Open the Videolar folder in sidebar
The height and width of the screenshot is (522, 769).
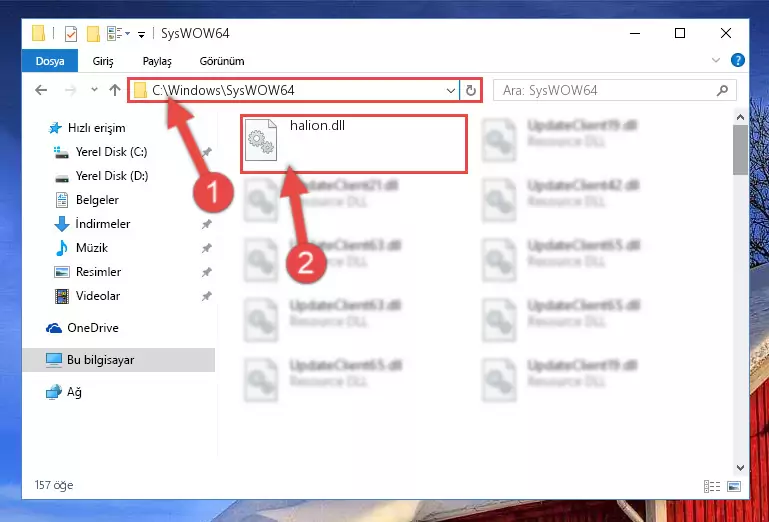[98, 296]
